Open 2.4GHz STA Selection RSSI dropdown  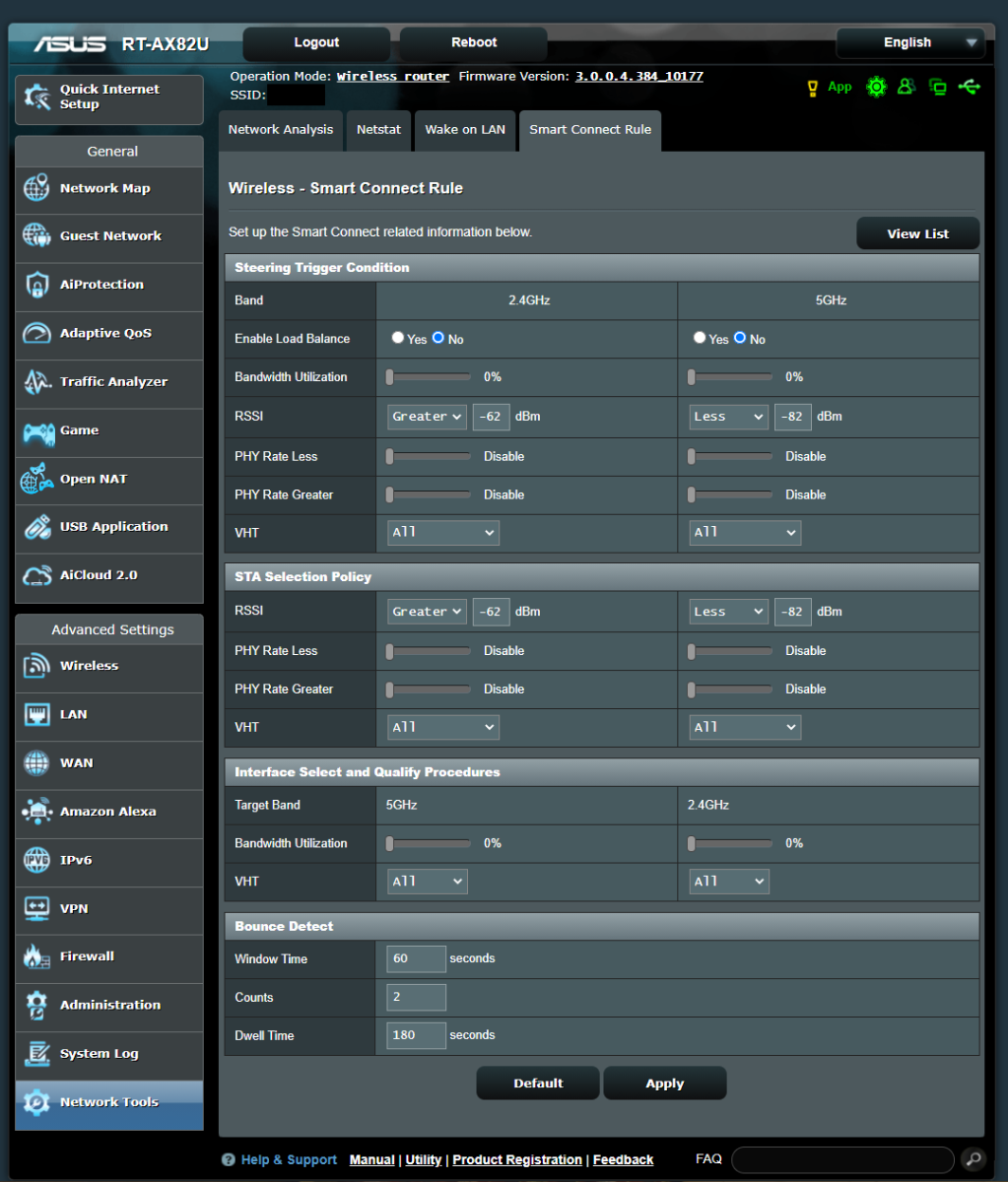[427, 612]
